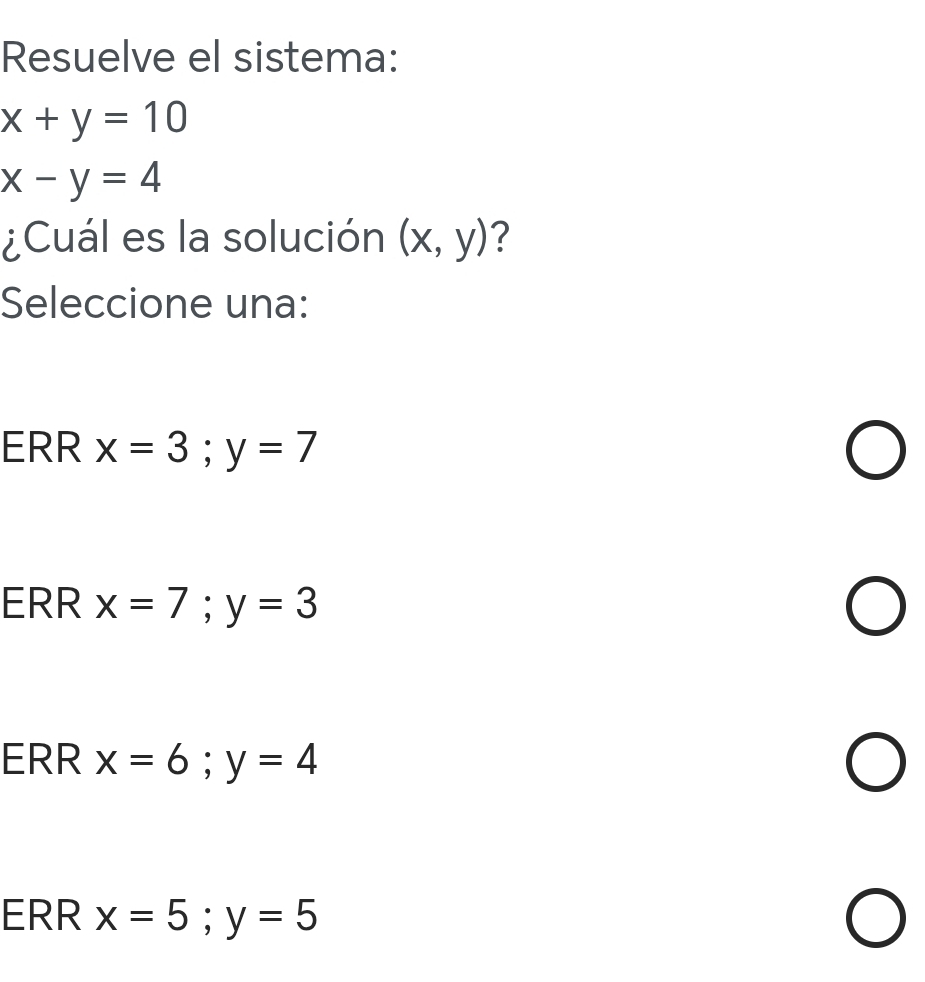Viewport: 925px width, 982px height.
Task: Mark the radio circle for x = 6 ; y = 4
Action: pos(876,762)
